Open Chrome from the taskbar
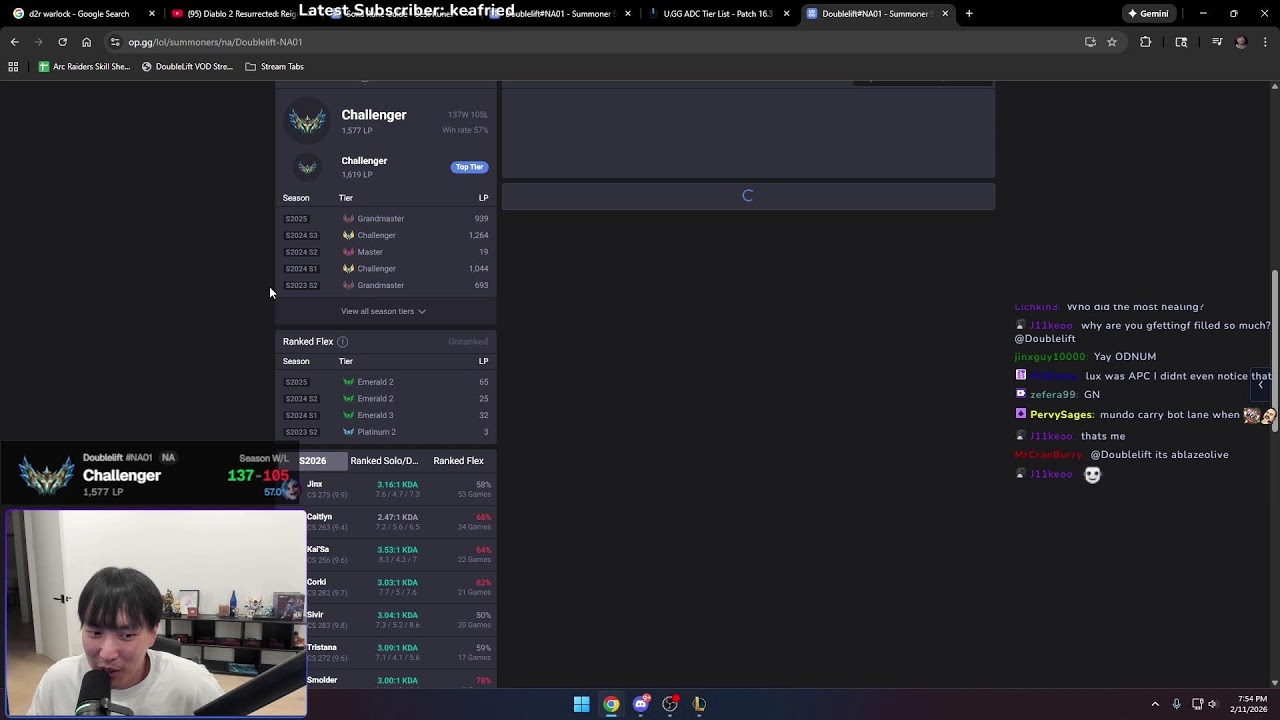This screenshot has width=1280, height=720. tap(611, 704)
